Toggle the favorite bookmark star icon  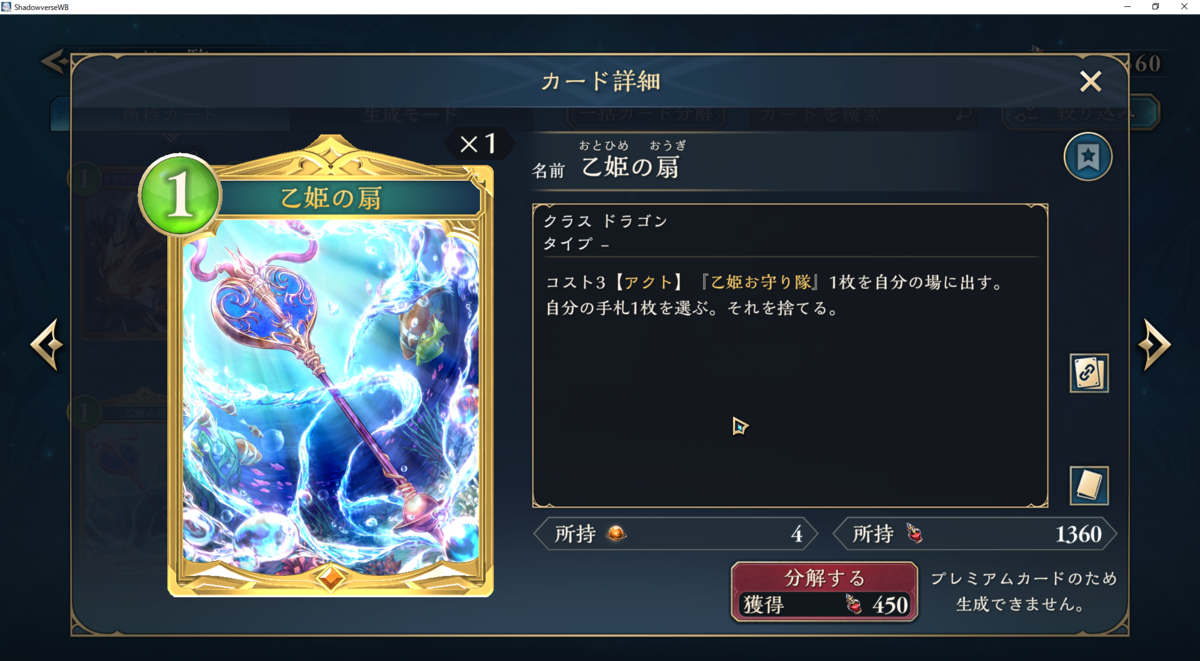pyautogui.click(x=1088, y=157)
